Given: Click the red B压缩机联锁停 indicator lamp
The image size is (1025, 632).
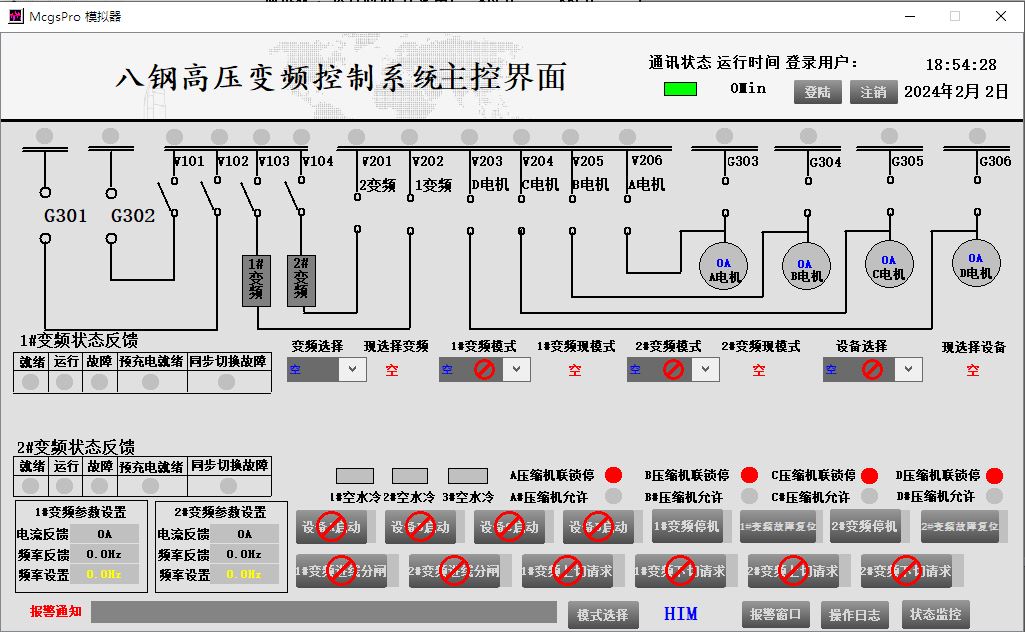Looking at the screenshot, I should coord(749,474).
